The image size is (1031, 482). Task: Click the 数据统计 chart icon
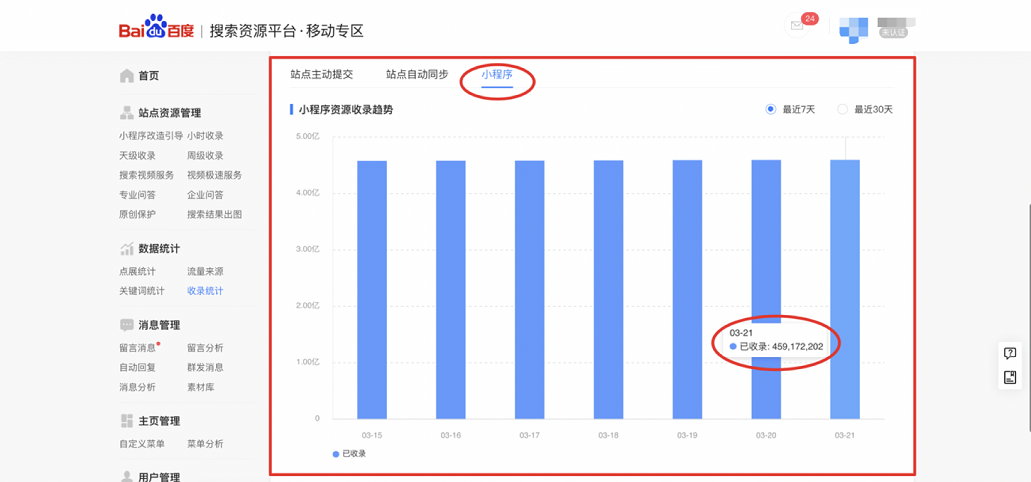coord(127,249)
